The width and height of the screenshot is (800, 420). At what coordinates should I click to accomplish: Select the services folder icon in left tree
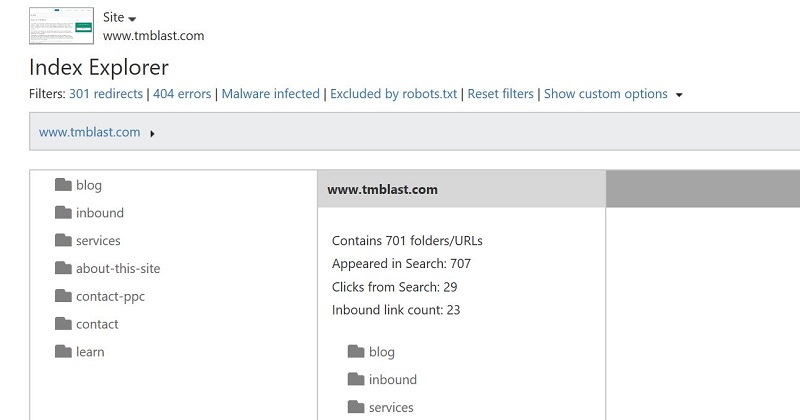[x=63, y=240]
